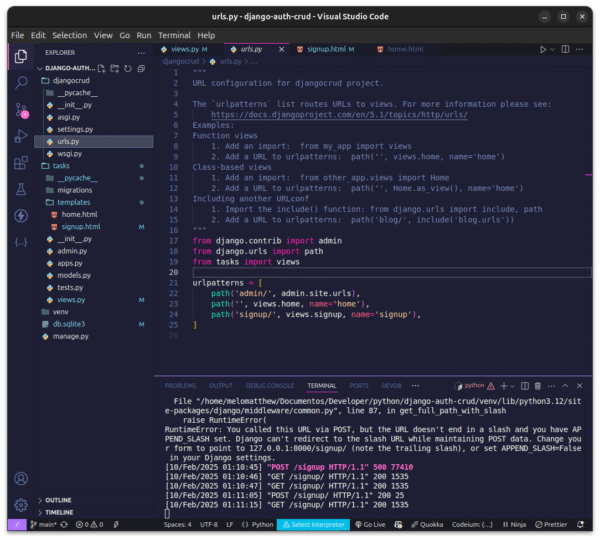
Task: Open the Search view
Action: (21, 82)
